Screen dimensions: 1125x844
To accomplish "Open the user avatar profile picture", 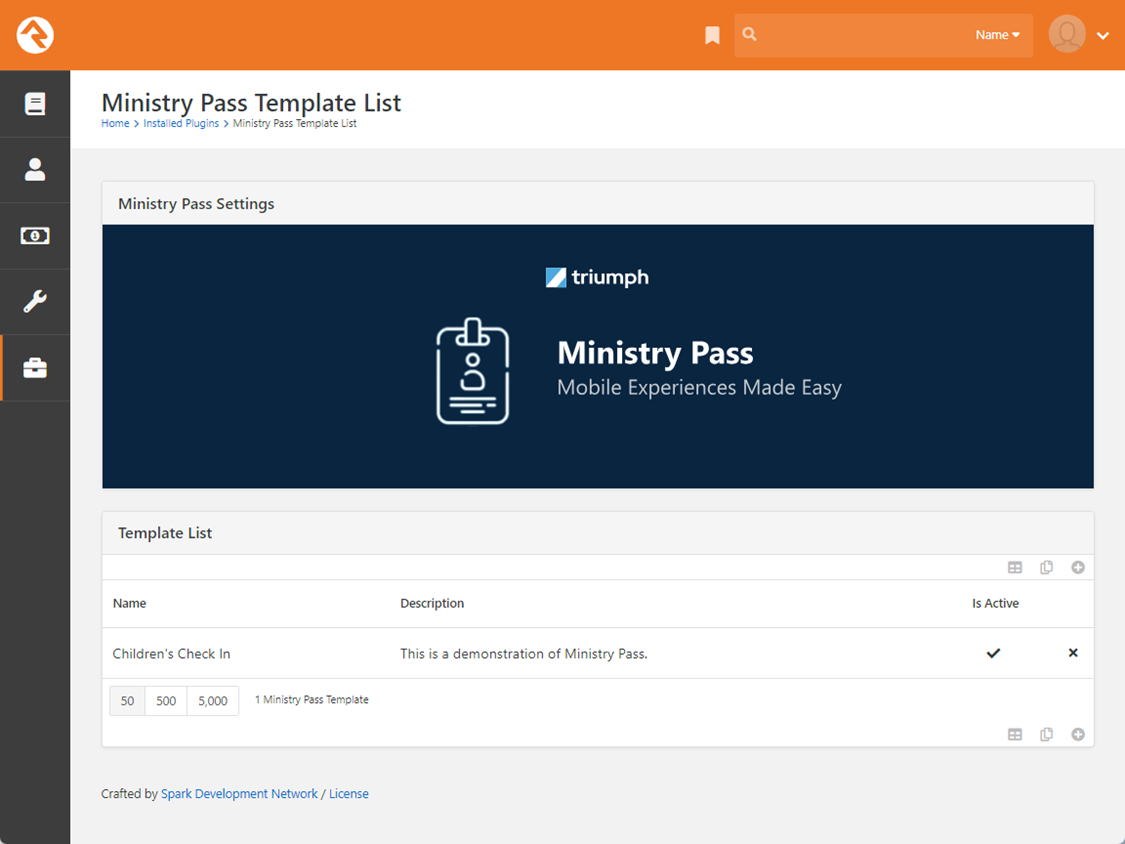I will (1067, 34).
